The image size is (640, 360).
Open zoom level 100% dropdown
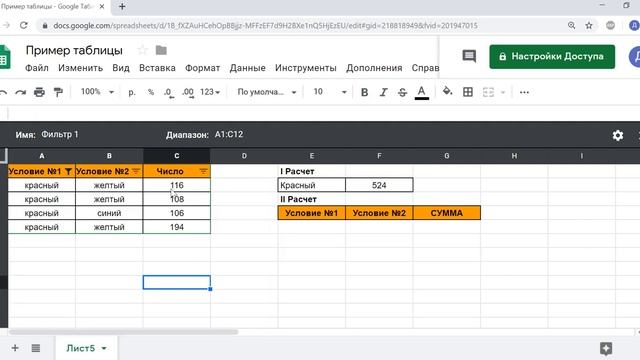tap(97, 92)
